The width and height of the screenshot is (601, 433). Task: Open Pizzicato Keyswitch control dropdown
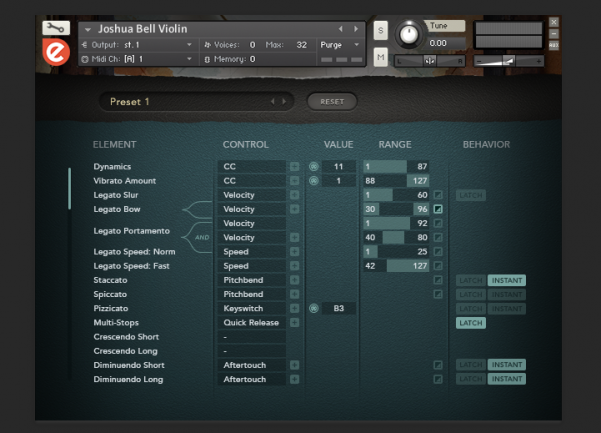[x=252, y=308]
